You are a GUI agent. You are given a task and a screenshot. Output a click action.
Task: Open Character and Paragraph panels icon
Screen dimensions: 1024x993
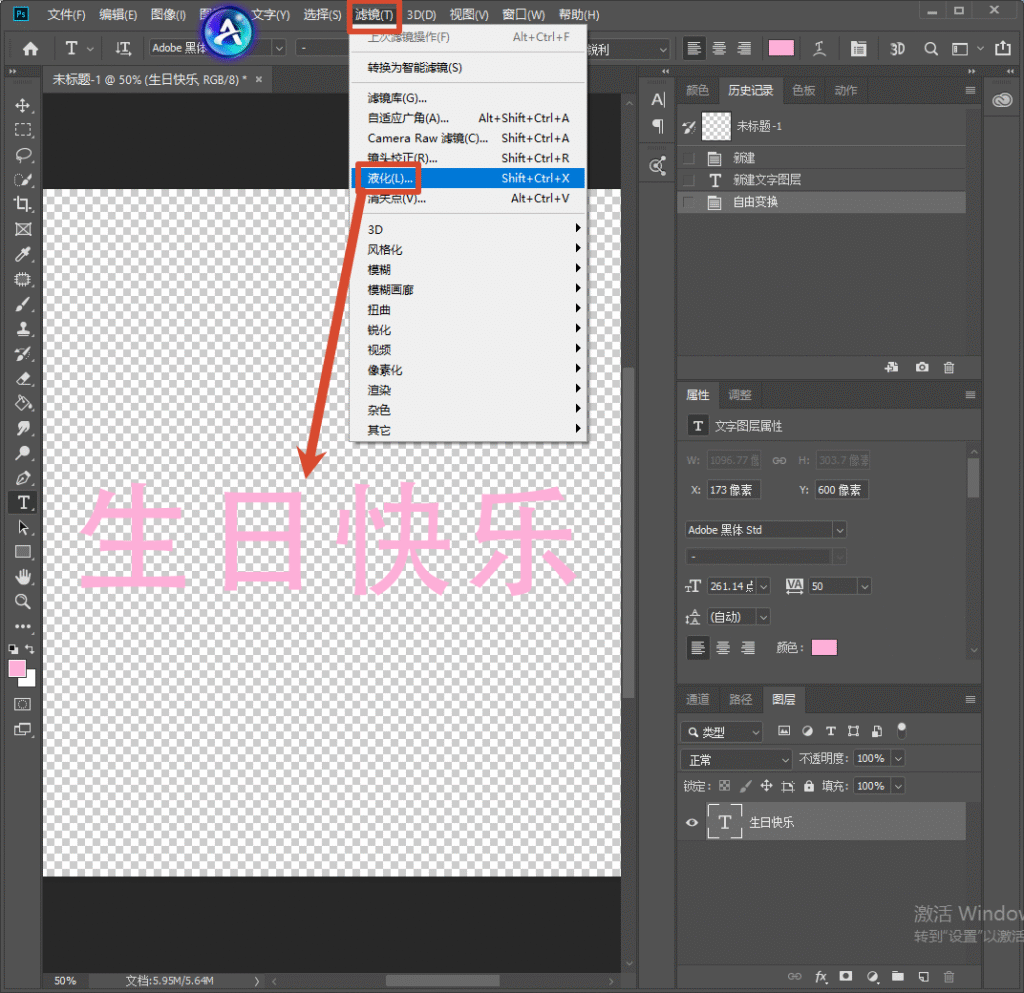858,49
